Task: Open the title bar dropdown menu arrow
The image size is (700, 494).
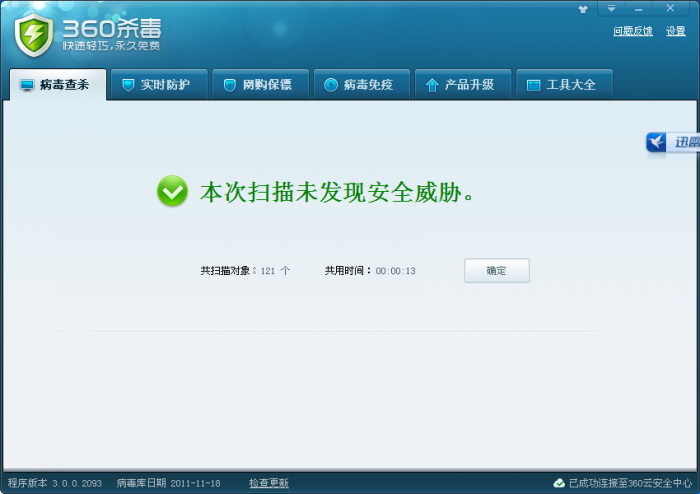Action: pyautogui.click(x=611, y=8)
